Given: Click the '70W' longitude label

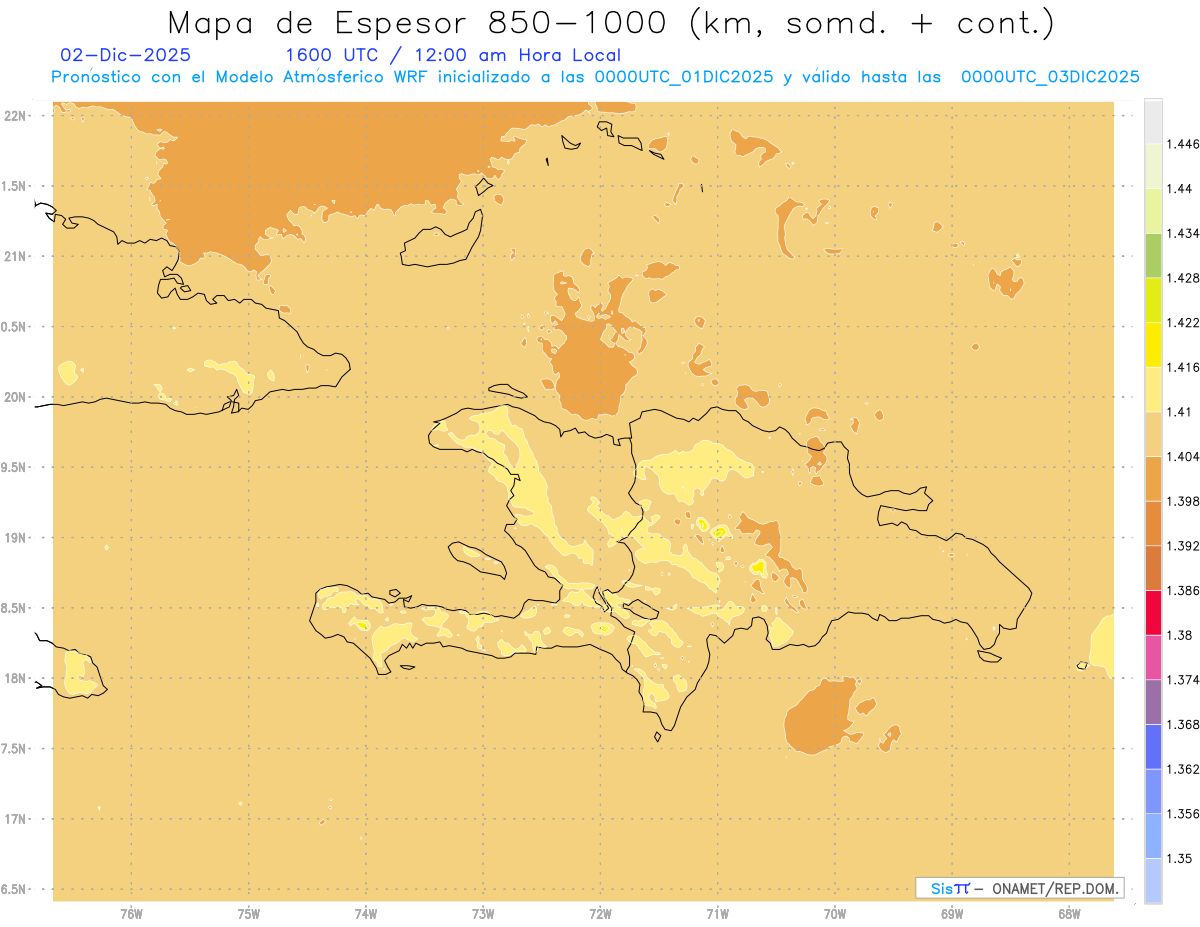Looking at the screenshot, I should click(835, 914).
